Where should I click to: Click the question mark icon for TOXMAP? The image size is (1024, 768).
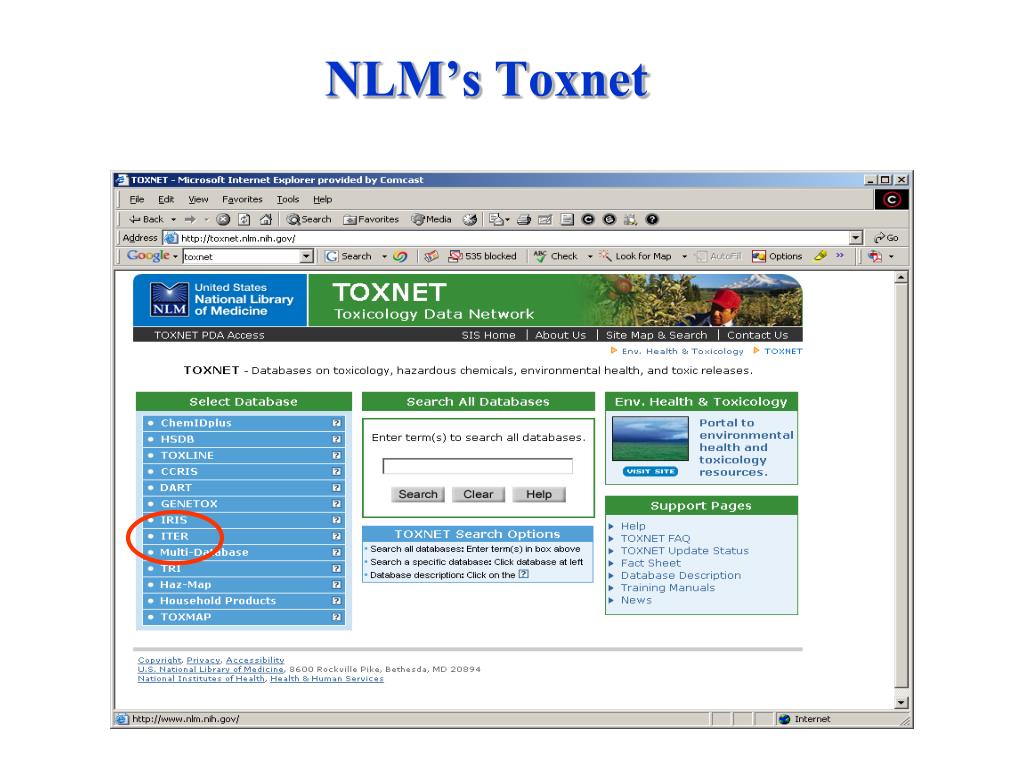[336, 616]
